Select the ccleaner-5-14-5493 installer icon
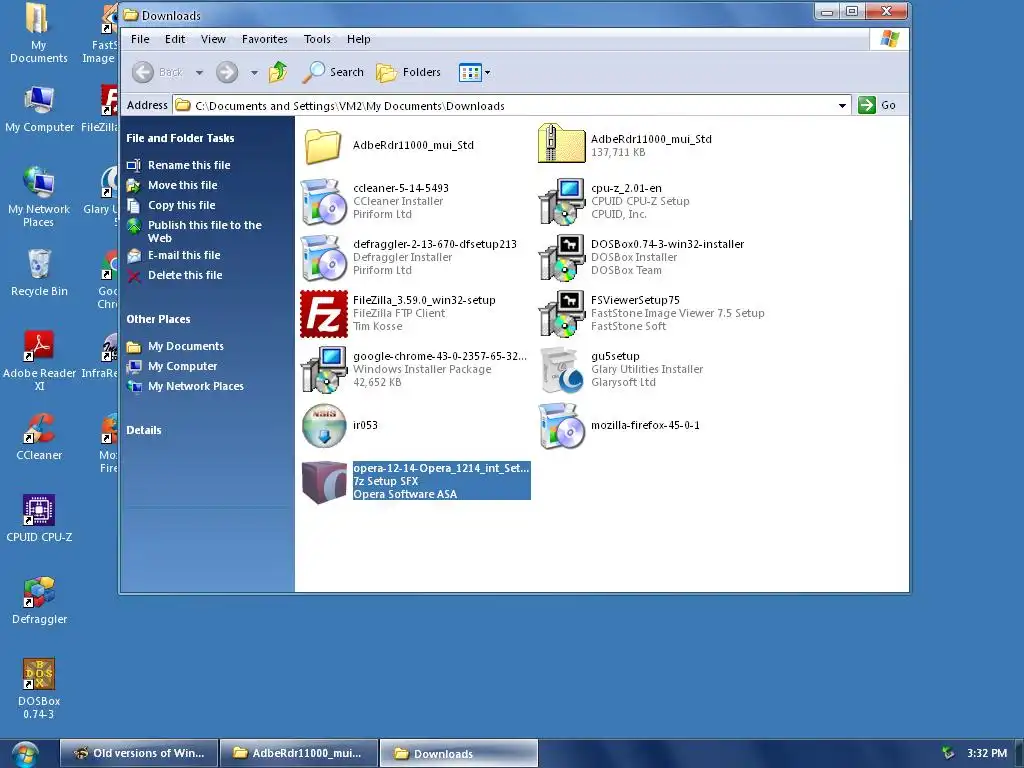1024x768 pixels. pyautogui.click(x=323, y=202)
